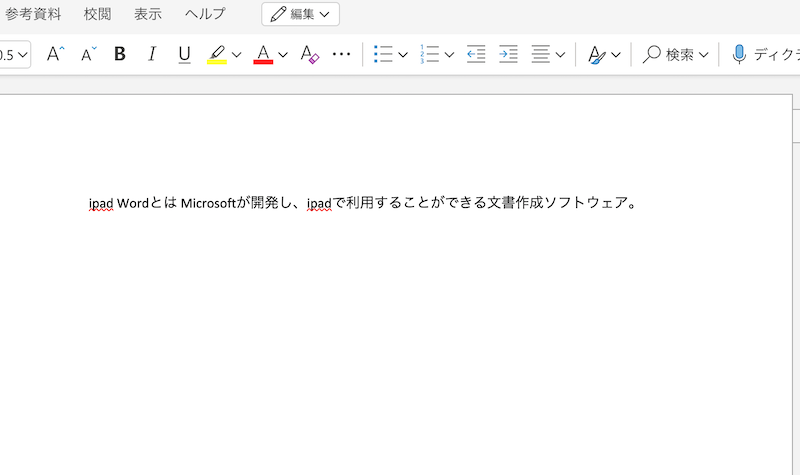Click the first underlined ipad word

click(101, 204)
